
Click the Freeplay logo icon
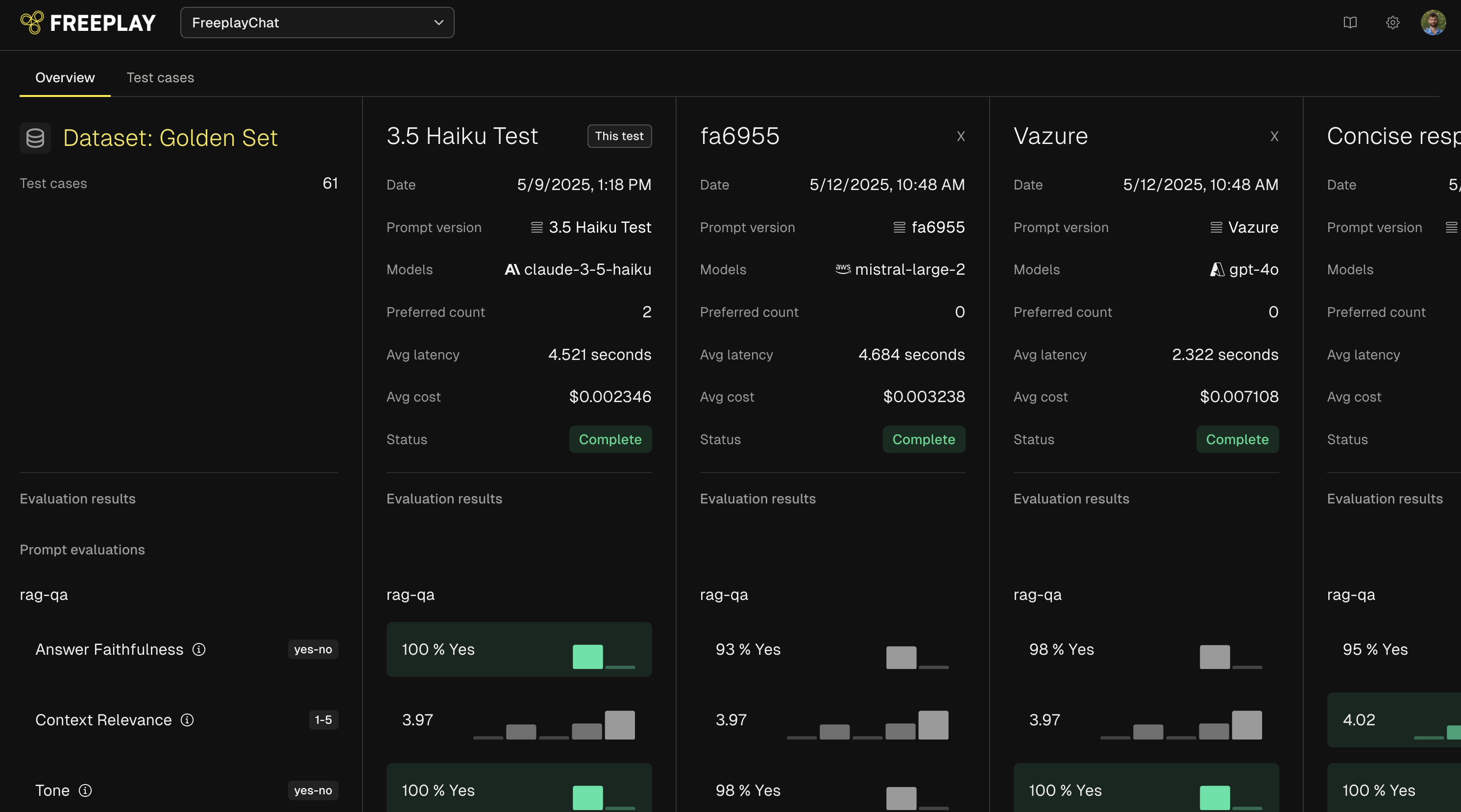[x=32, y=23]
